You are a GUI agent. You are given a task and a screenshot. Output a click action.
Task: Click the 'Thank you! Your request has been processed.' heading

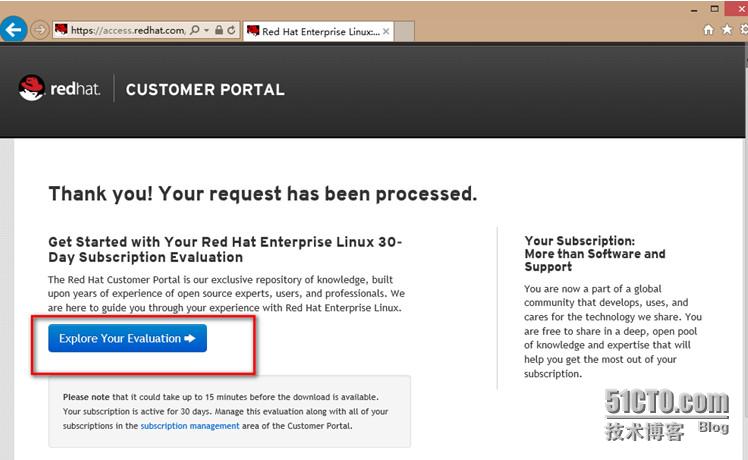point(262,194)
